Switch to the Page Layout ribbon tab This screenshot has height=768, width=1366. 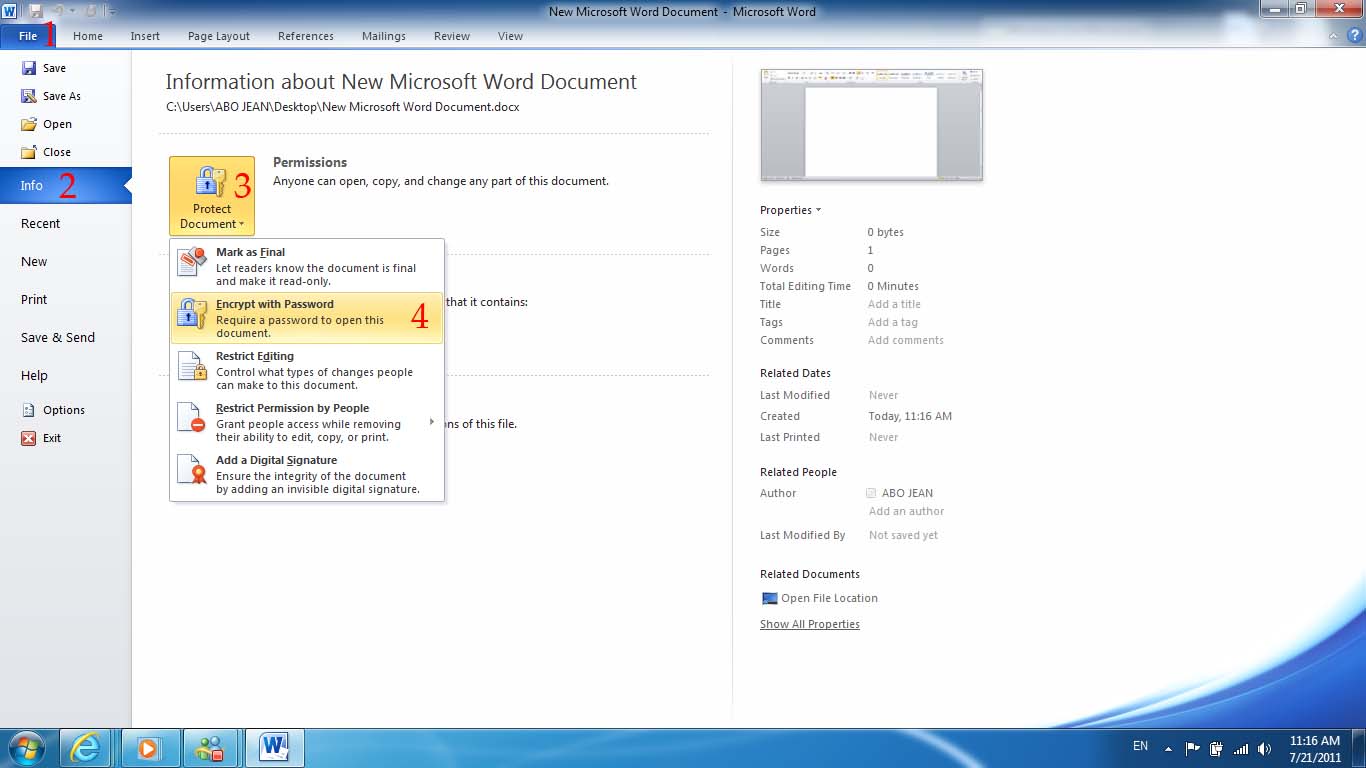218,36
